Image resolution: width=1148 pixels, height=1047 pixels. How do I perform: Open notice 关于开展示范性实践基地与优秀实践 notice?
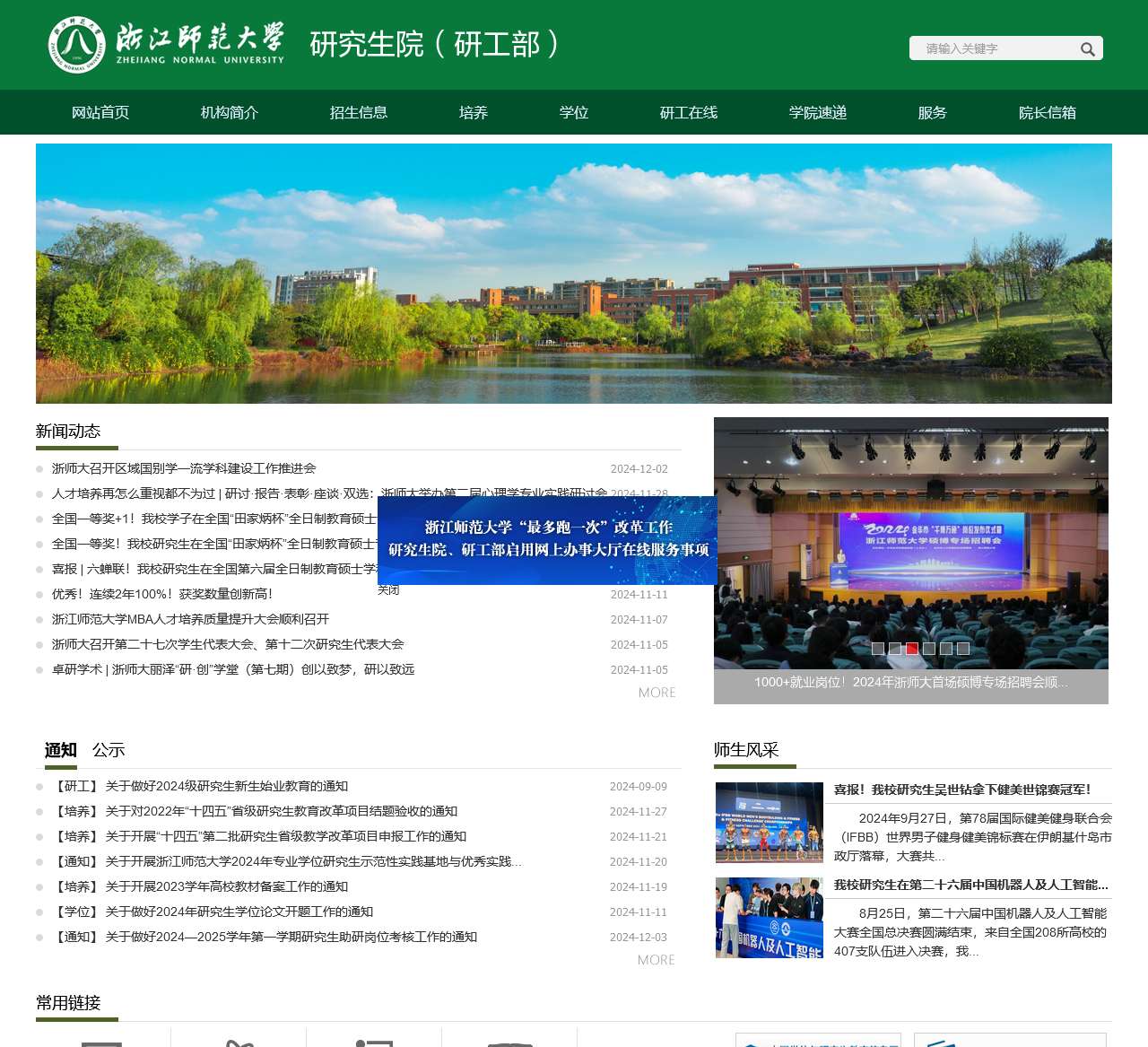pyautogui.click(x=287, y=861)
